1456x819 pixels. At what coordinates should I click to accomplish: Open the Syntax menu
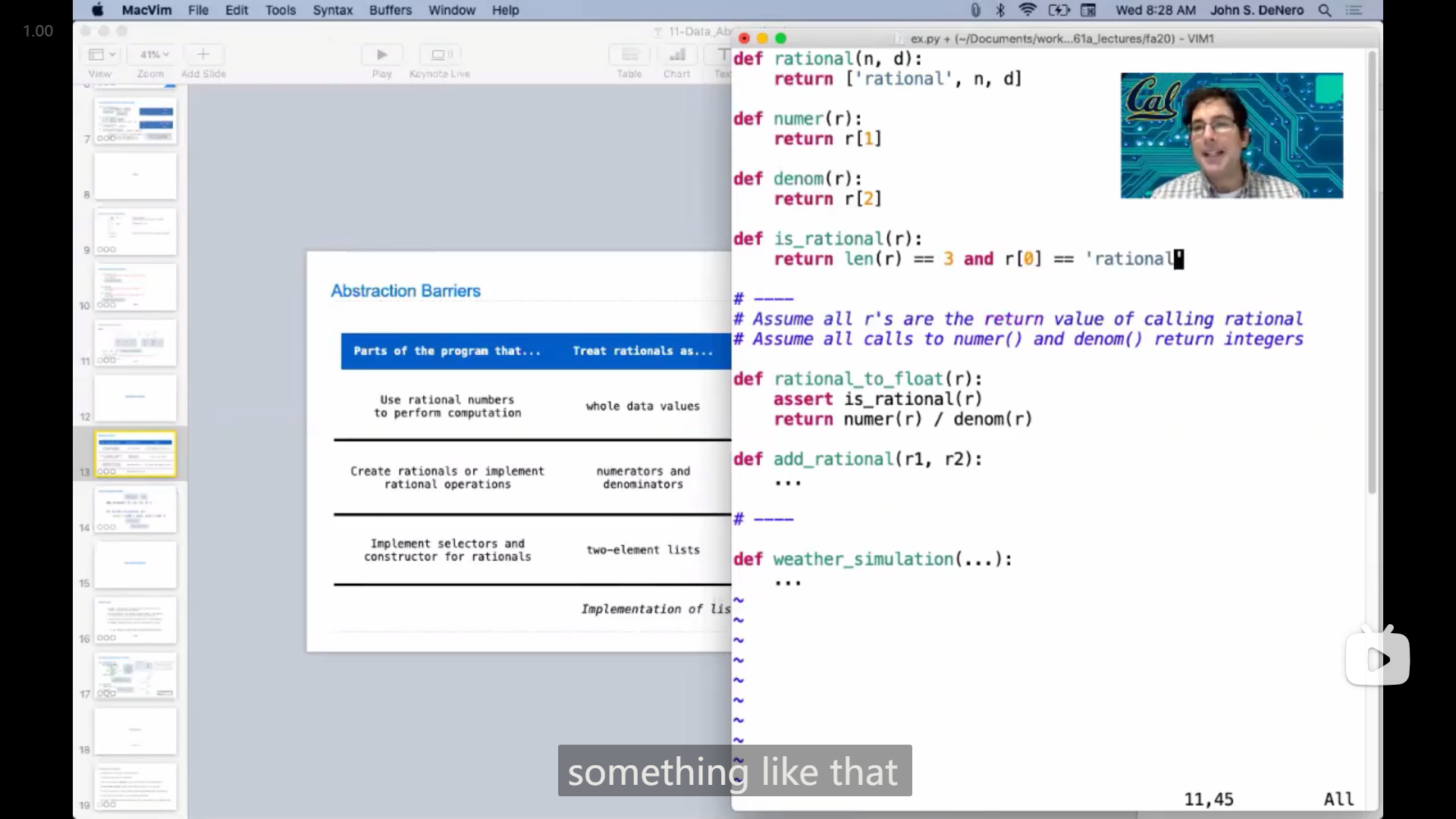click(333, 10)
